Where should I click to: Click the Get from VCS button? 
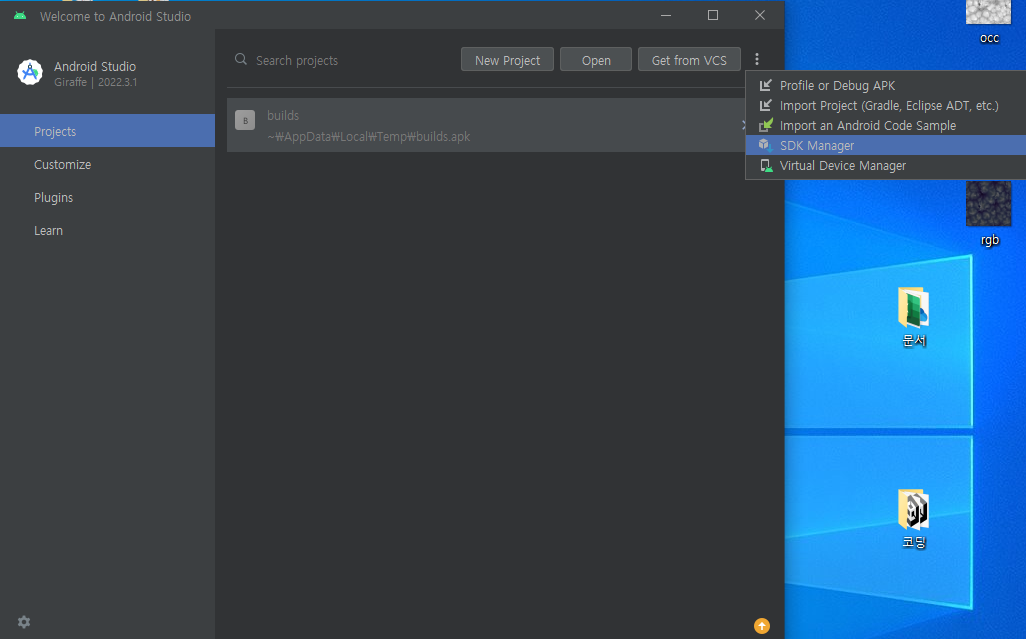[689, 60]
